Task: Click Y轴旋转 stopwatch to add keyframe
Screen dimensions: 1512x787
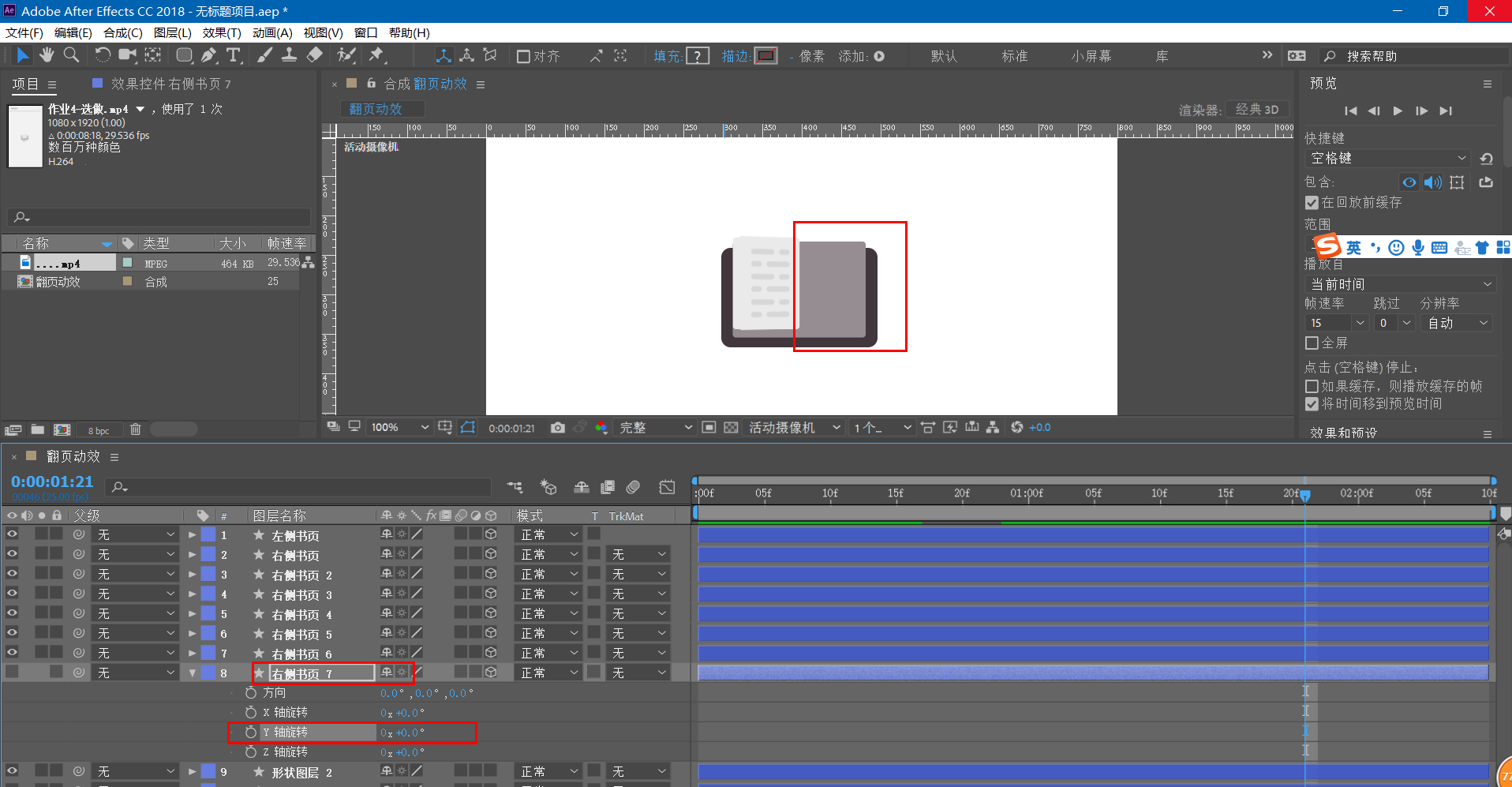Action: [x=251, y=733]
